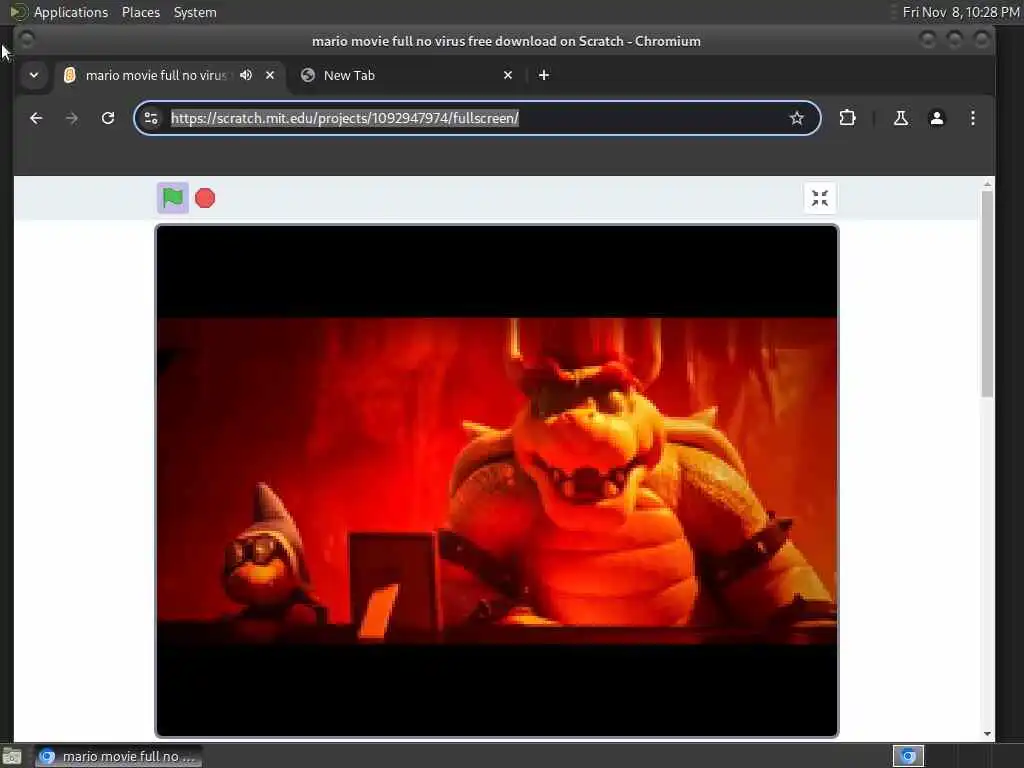Exit fullscreen mode using the shrink icon
This screenshot has width=1024, height=768.
pyautogui.click(x=820, y=198)
